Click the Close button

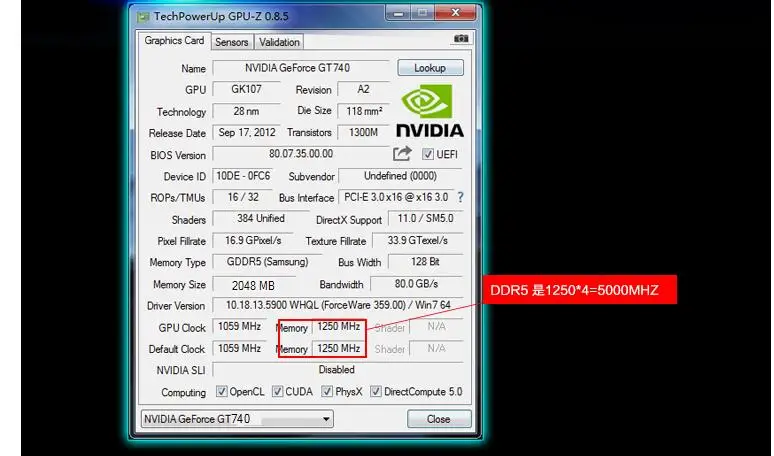point(438,419)
